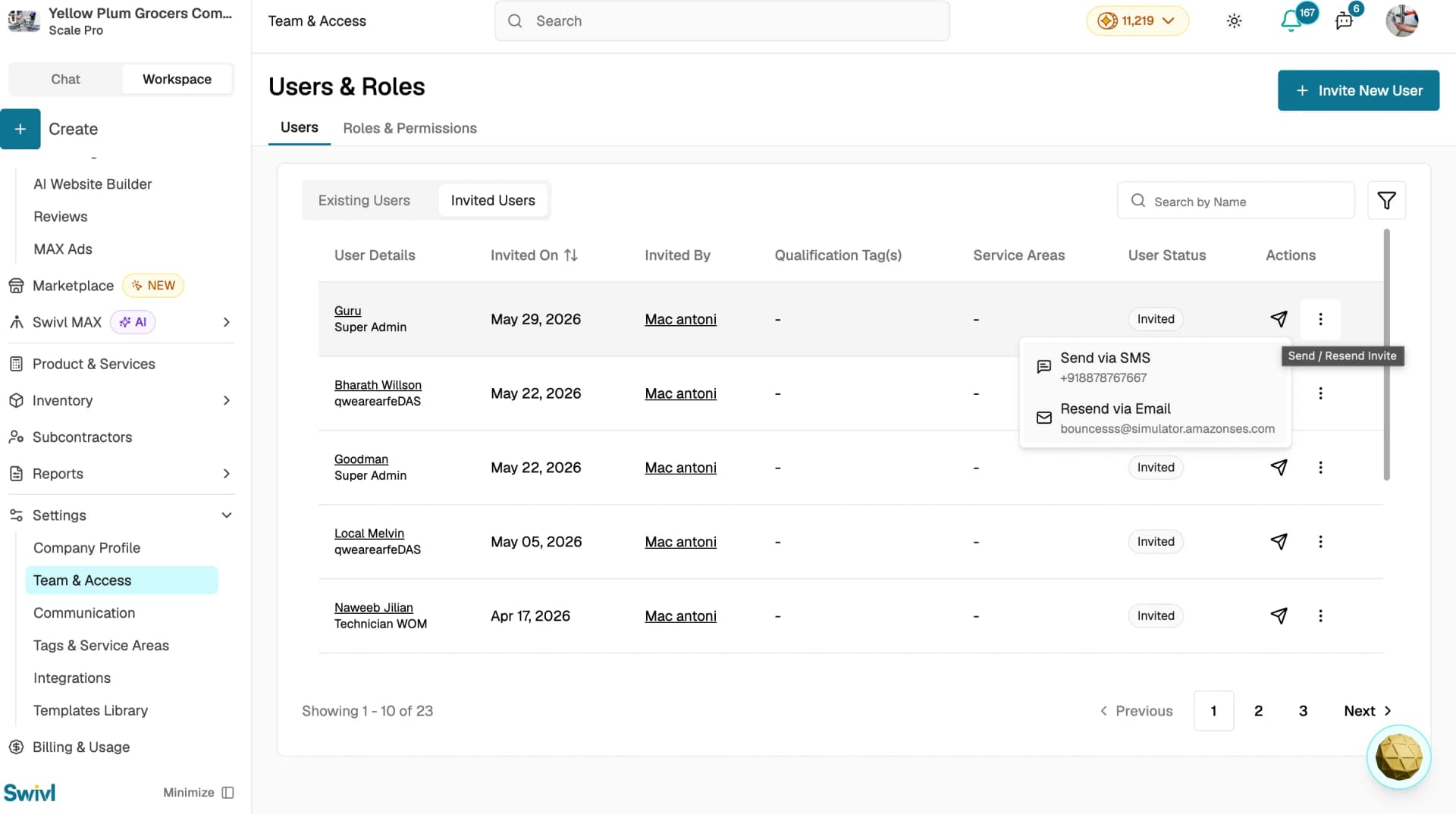This screenshot has width=1456, height=814.
Task: Focus the top Search field
Action: pyautogui.click(x=722, y=21)
